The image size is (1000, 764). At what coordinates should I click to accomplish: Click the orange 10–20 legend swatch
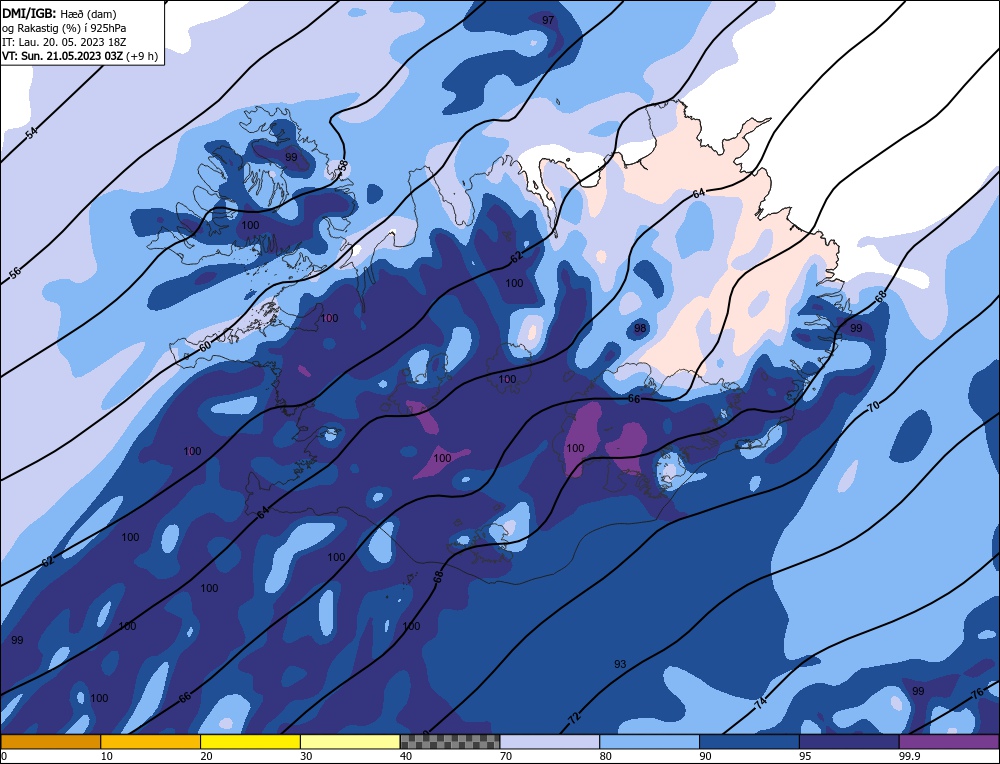tap(151, 741)
